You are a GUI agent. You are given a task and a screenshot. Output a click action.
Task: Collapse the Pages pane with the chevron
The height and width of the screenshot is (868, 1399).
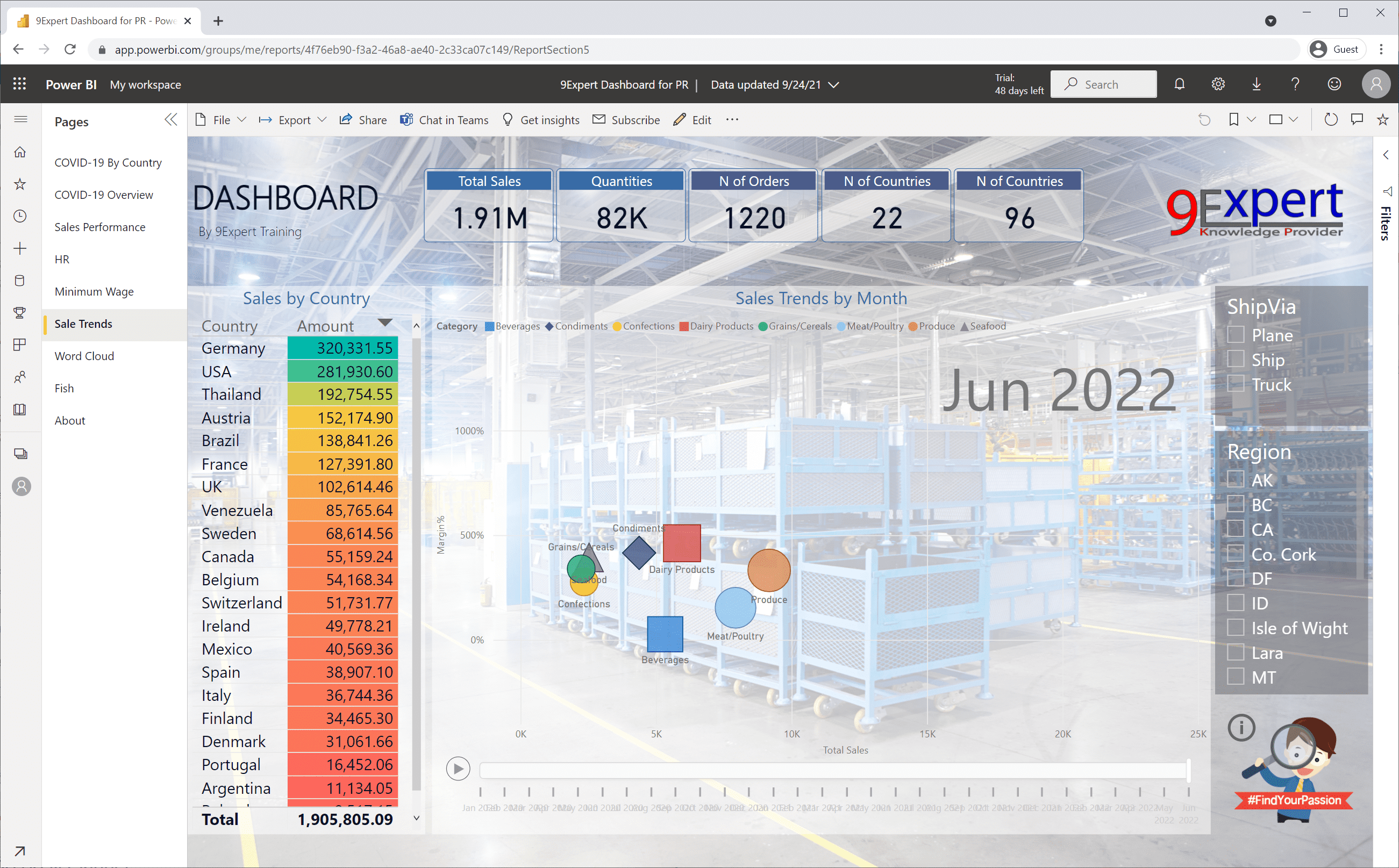click(x=170, y=119)
